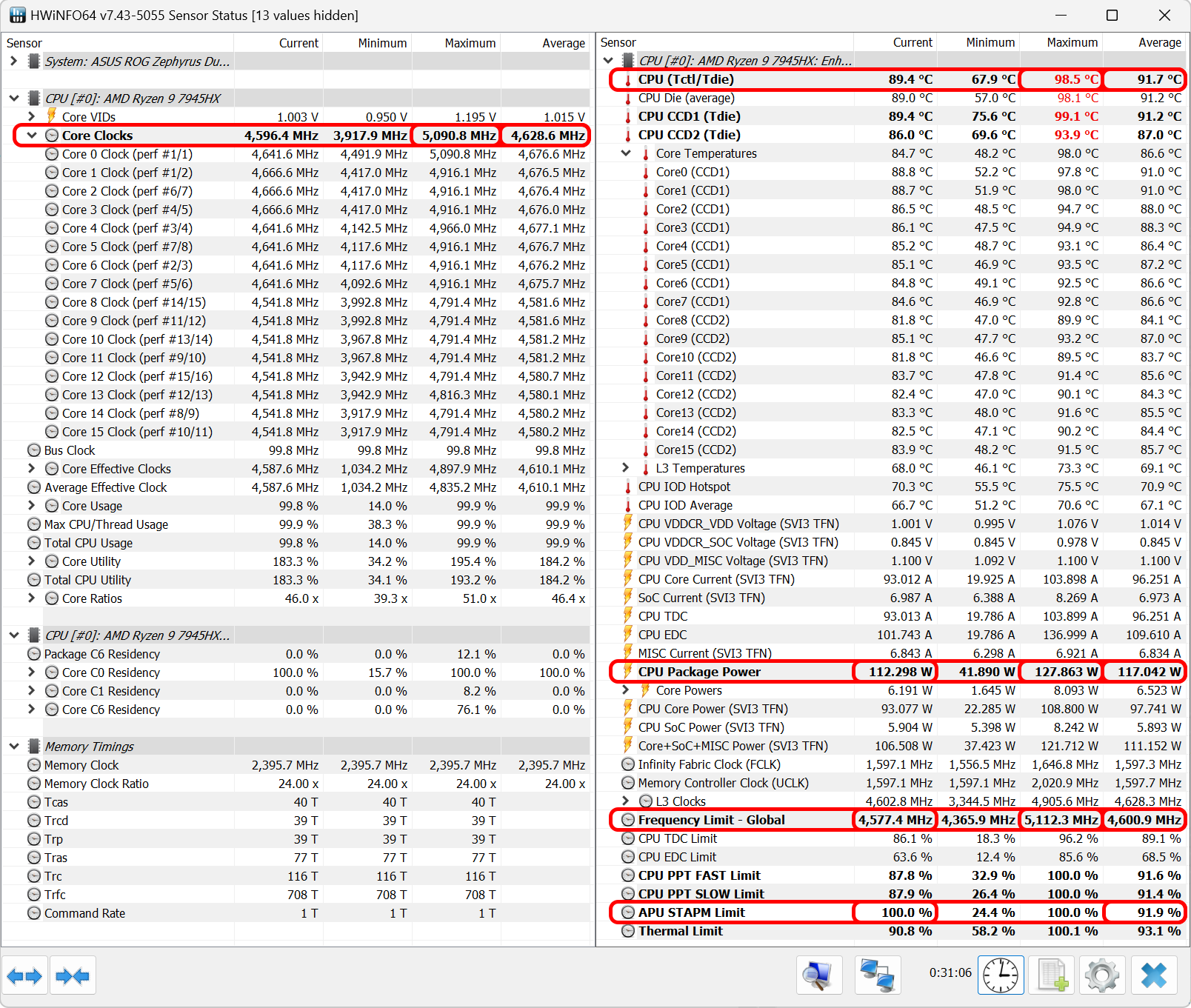Expand the Core Powers group
The height and width of the screenshot is (1008, 1191).
click(626, 690)
